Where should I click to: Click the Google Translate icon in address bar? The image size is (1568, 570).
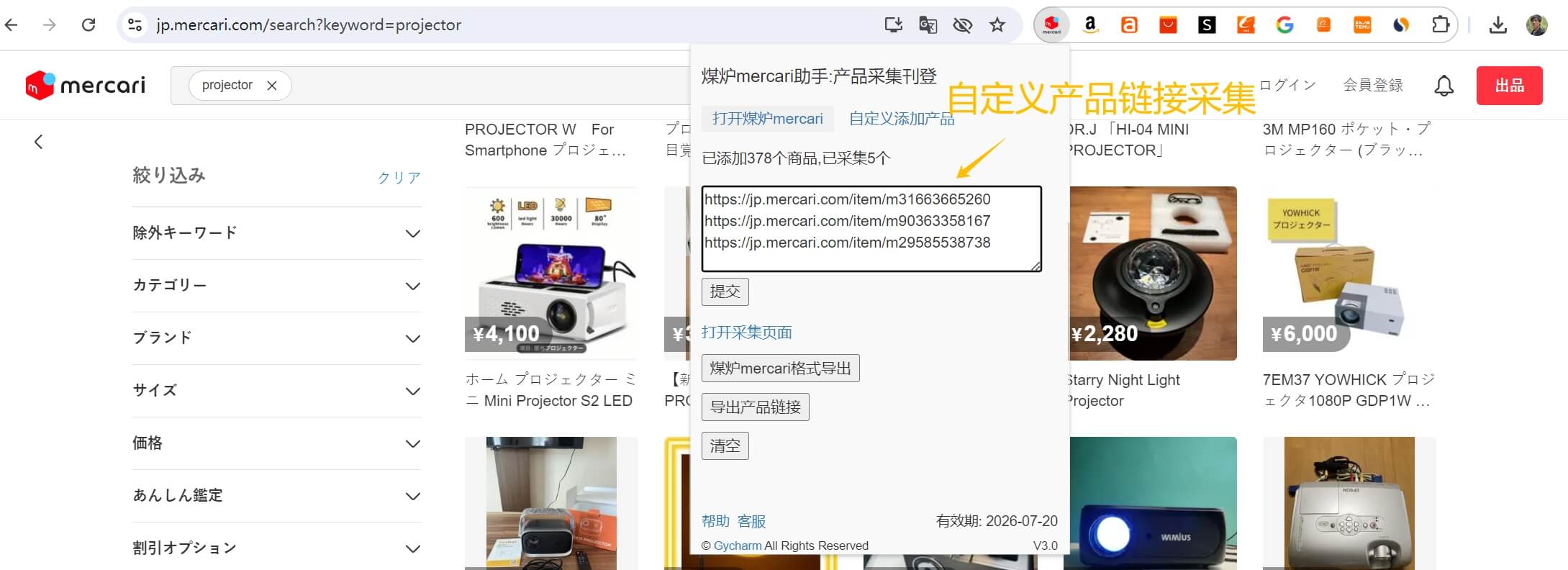coord(928,25)
